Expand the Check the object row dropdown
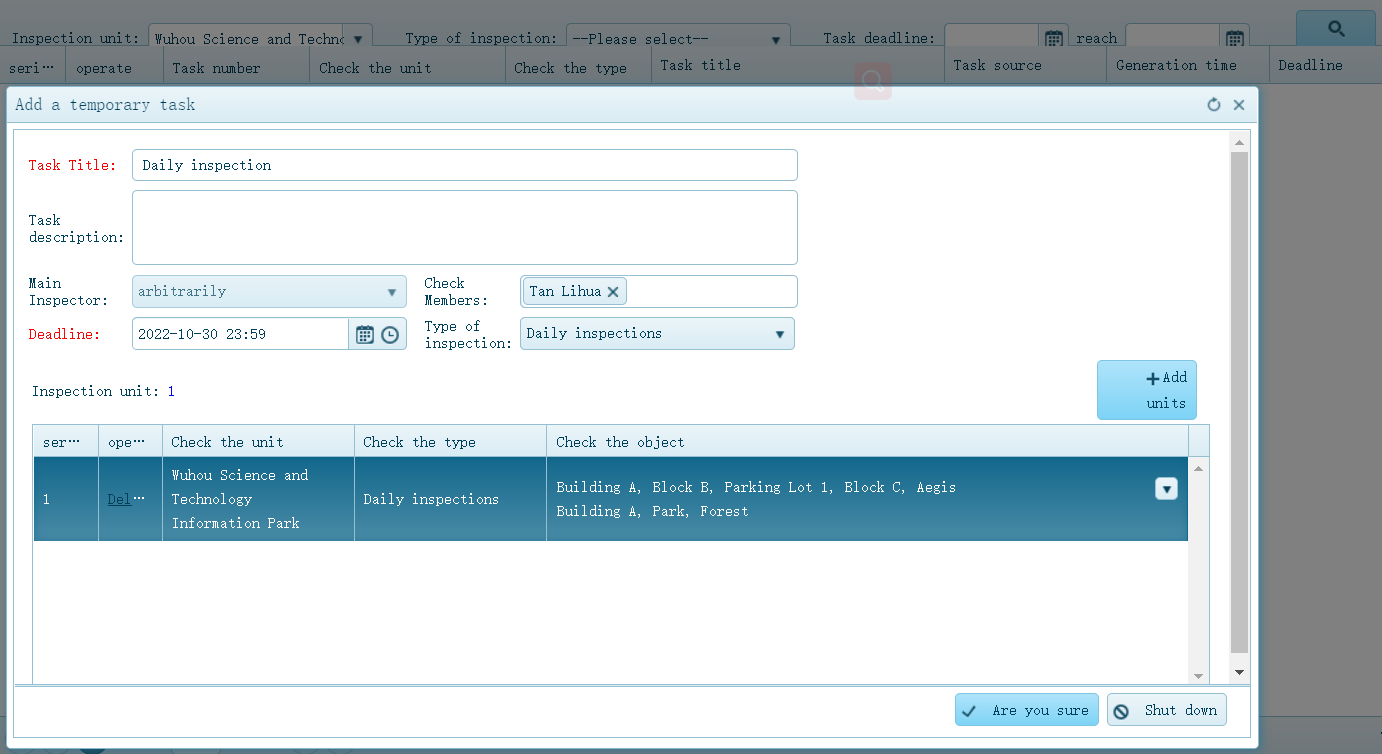Viewport: 1382px width, 754px height. coord(1166,489)
